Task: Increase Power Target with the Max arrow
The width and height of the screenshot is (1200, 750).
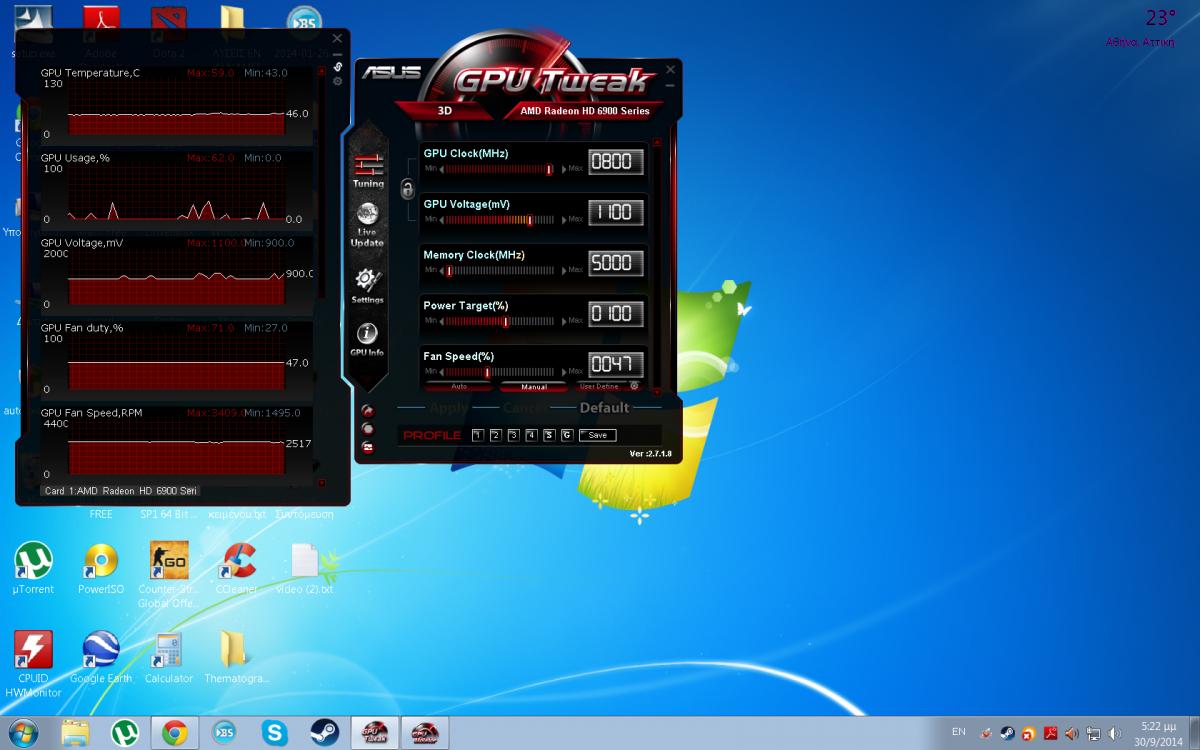Action: 563,321
